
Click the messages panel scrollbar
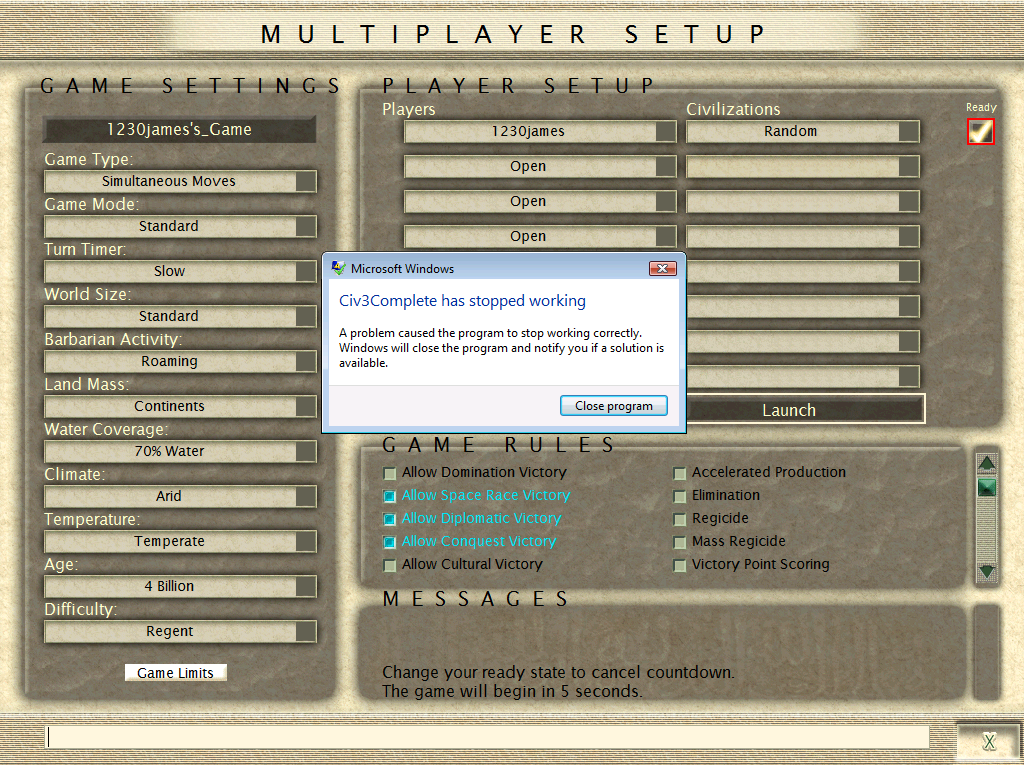pos(987,652)
